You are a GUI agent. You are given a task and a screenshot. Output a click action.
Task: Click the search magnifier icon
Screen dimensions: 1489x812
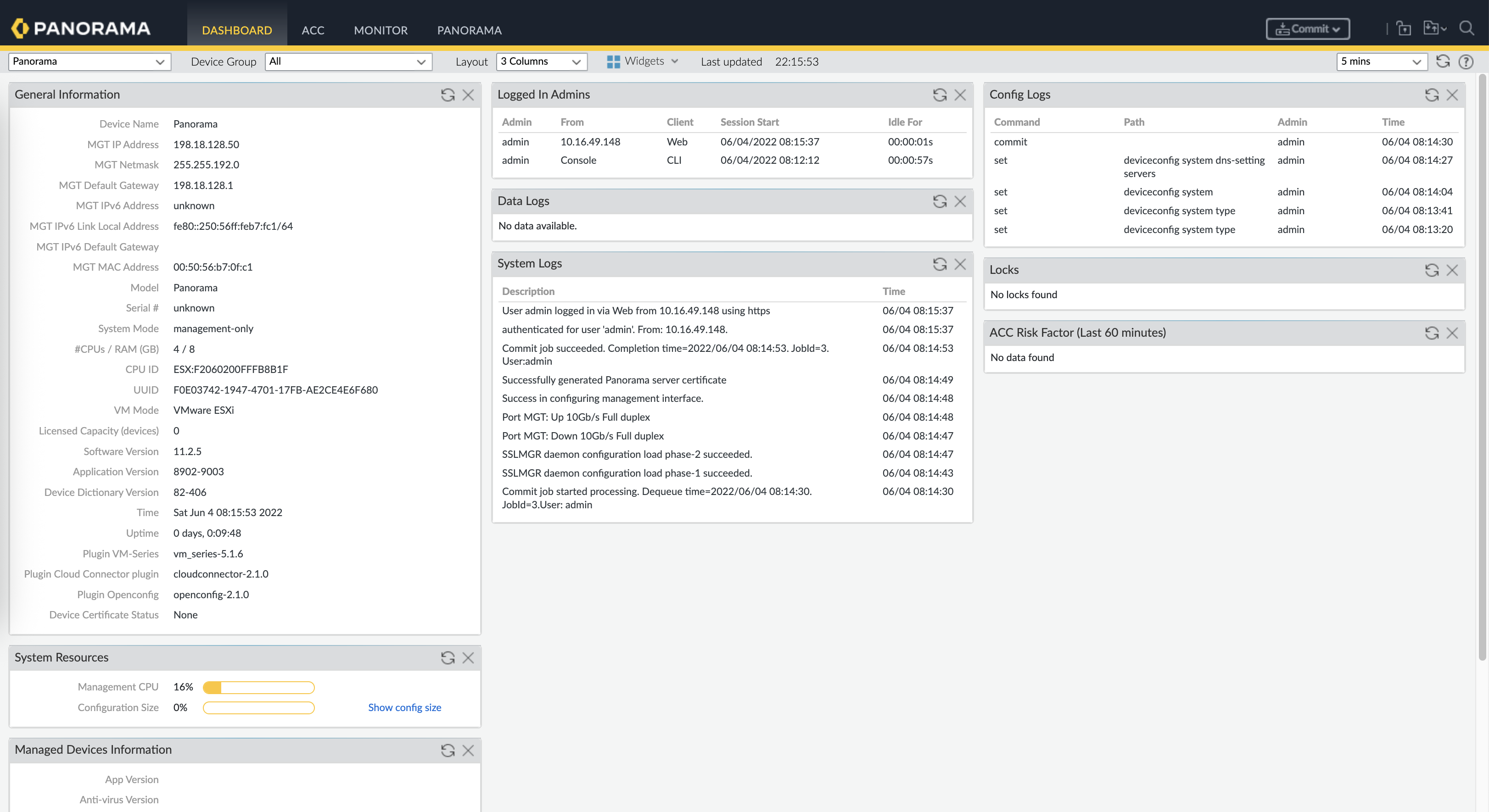click(1467, 28)
